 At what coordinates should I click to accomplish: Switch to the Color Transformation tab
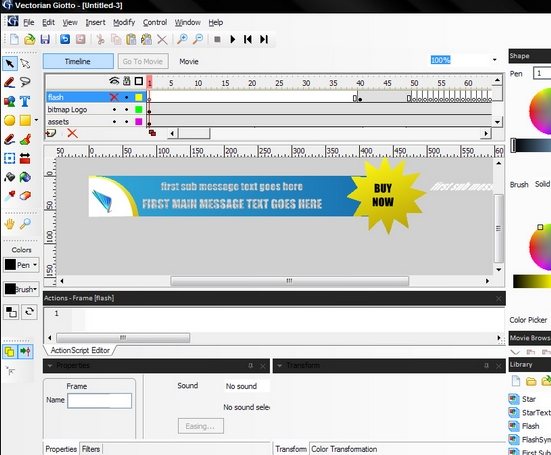tap(344, 449)
